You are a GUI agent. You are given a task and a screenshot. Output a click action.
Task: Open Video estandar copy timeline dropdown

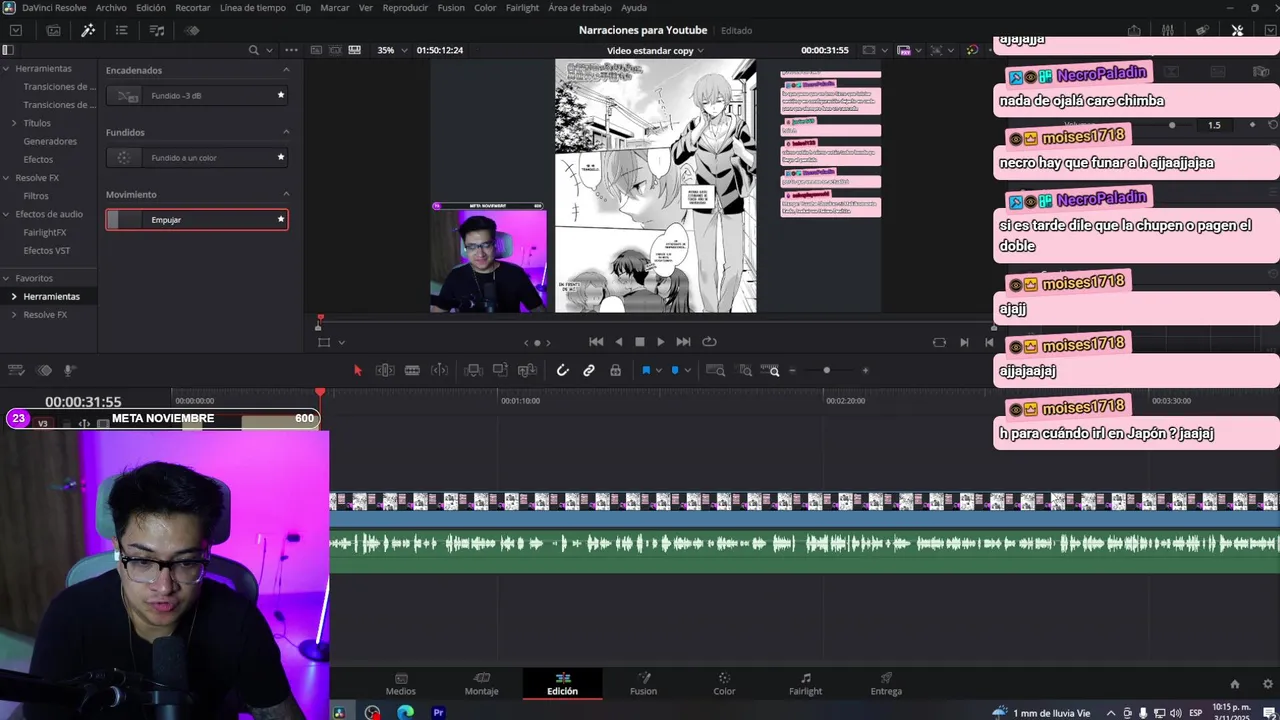pos(655,50)
